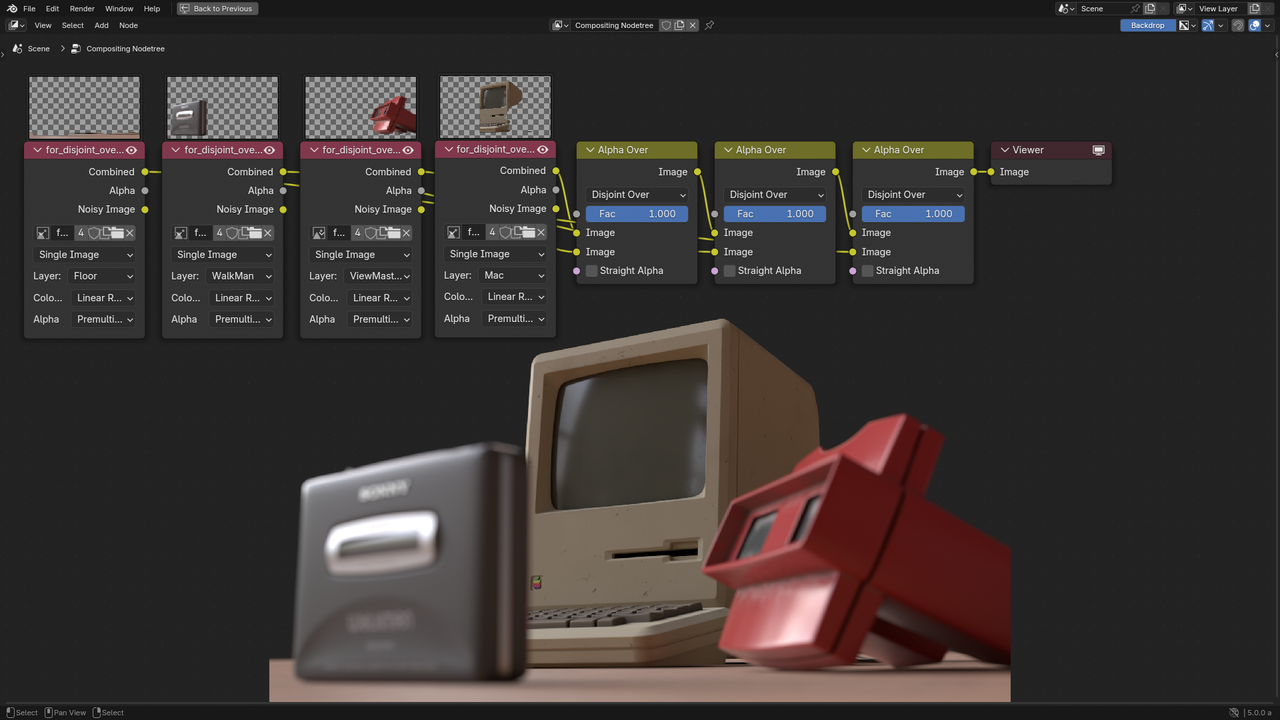Viewport: 1280px width, 720px height.
Task: Open the Window menu
Action: [x=119, y=8]
